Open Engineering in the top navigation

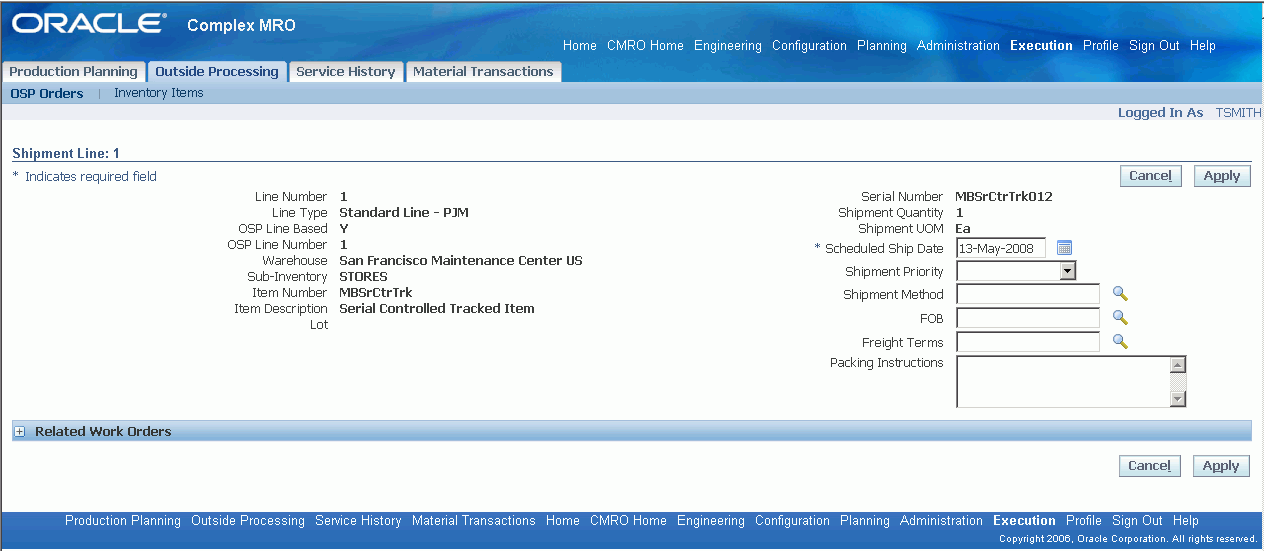(728, 46)
